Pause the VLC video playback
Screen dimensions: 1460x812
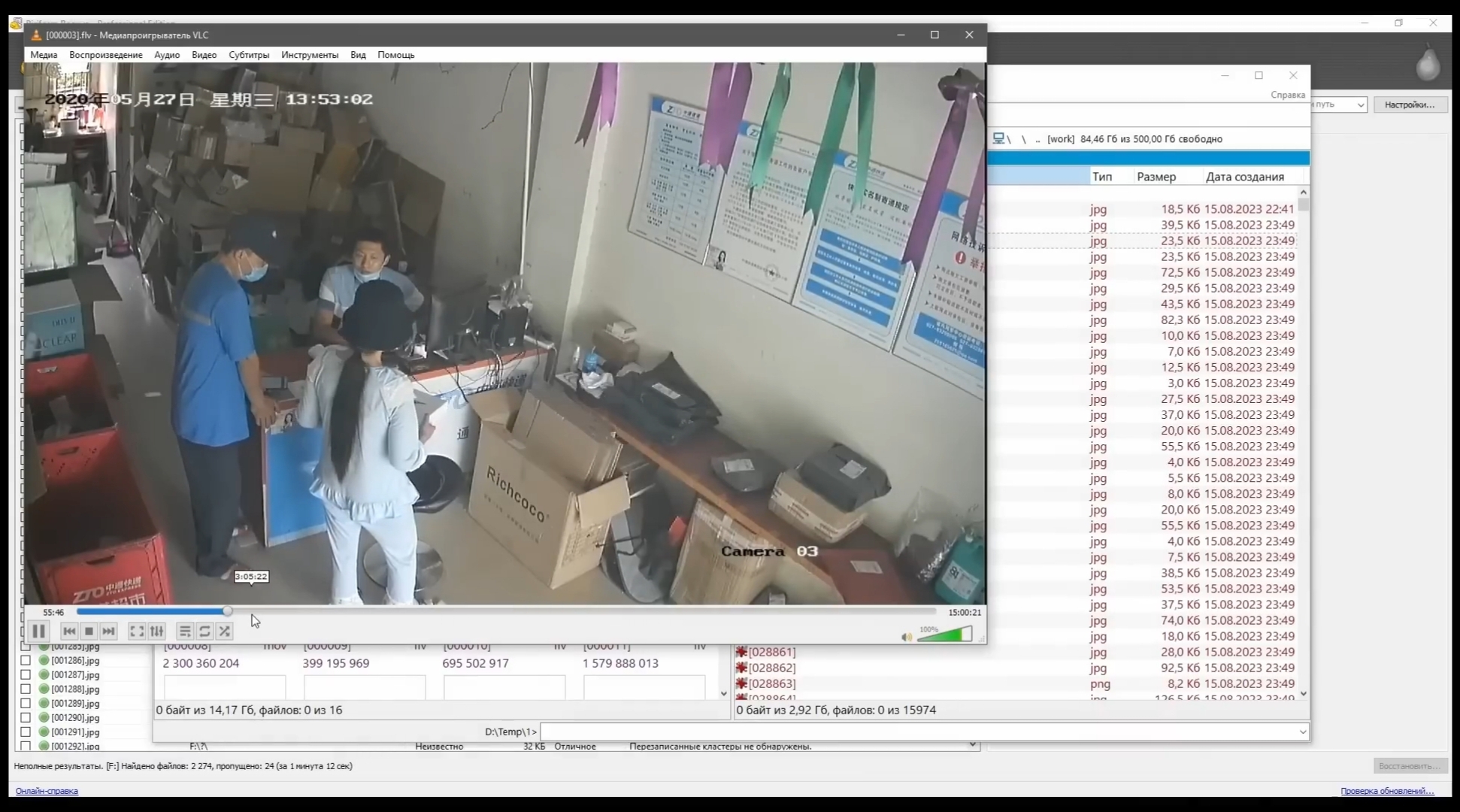click(x=39, y=632)
